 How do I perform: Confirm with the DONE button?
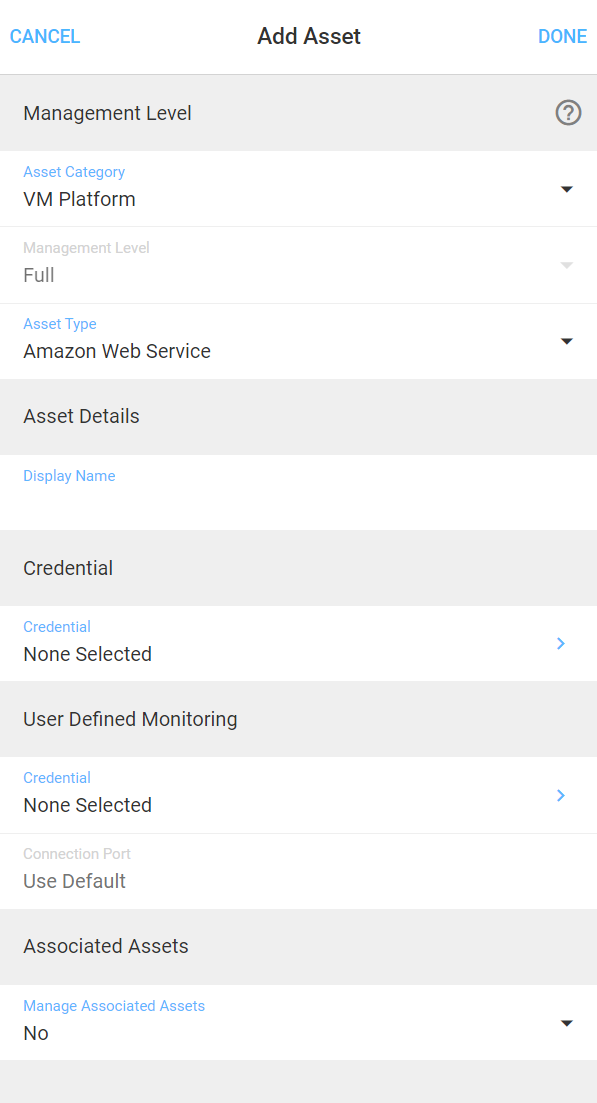pos(563,37)
